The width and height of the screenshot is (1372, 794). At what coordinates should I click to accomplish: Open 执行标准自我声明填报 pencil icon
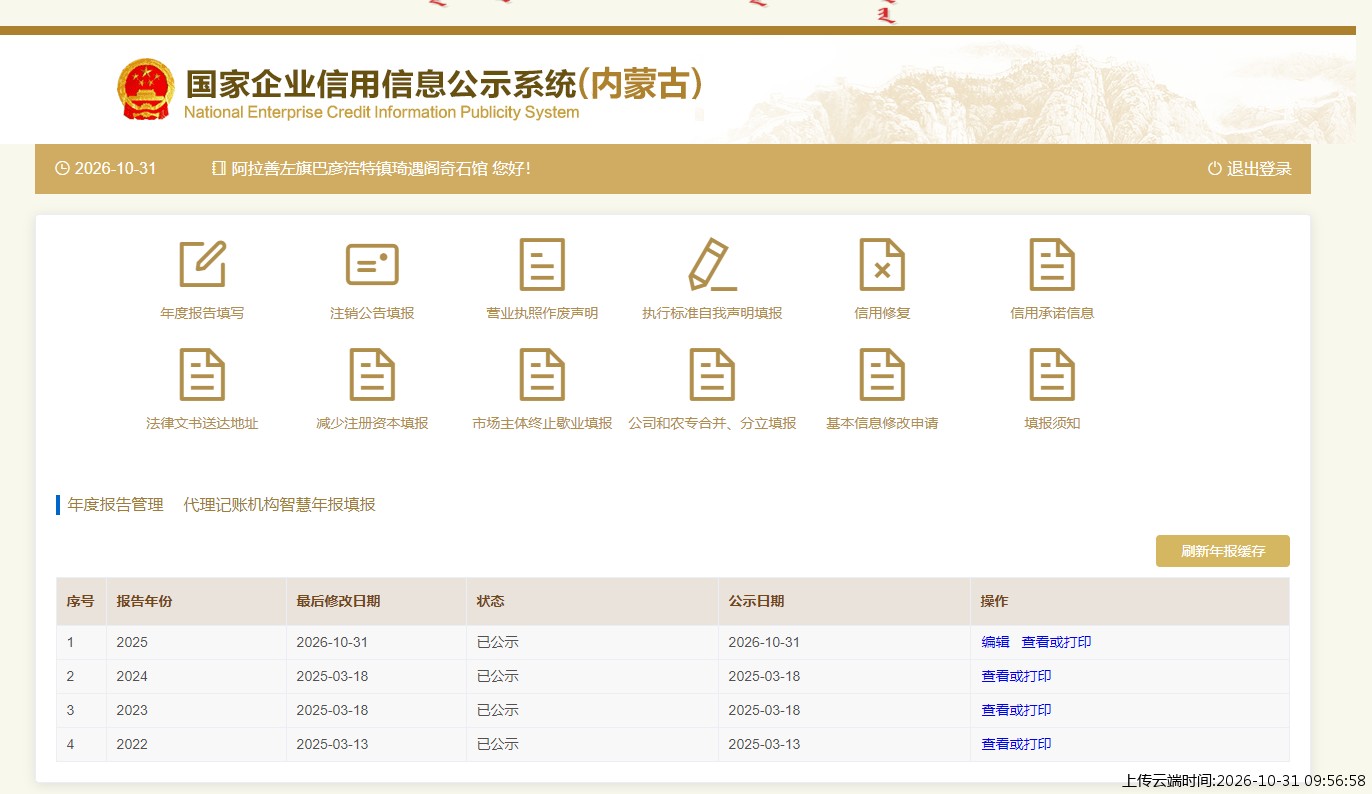pos(712,264)
